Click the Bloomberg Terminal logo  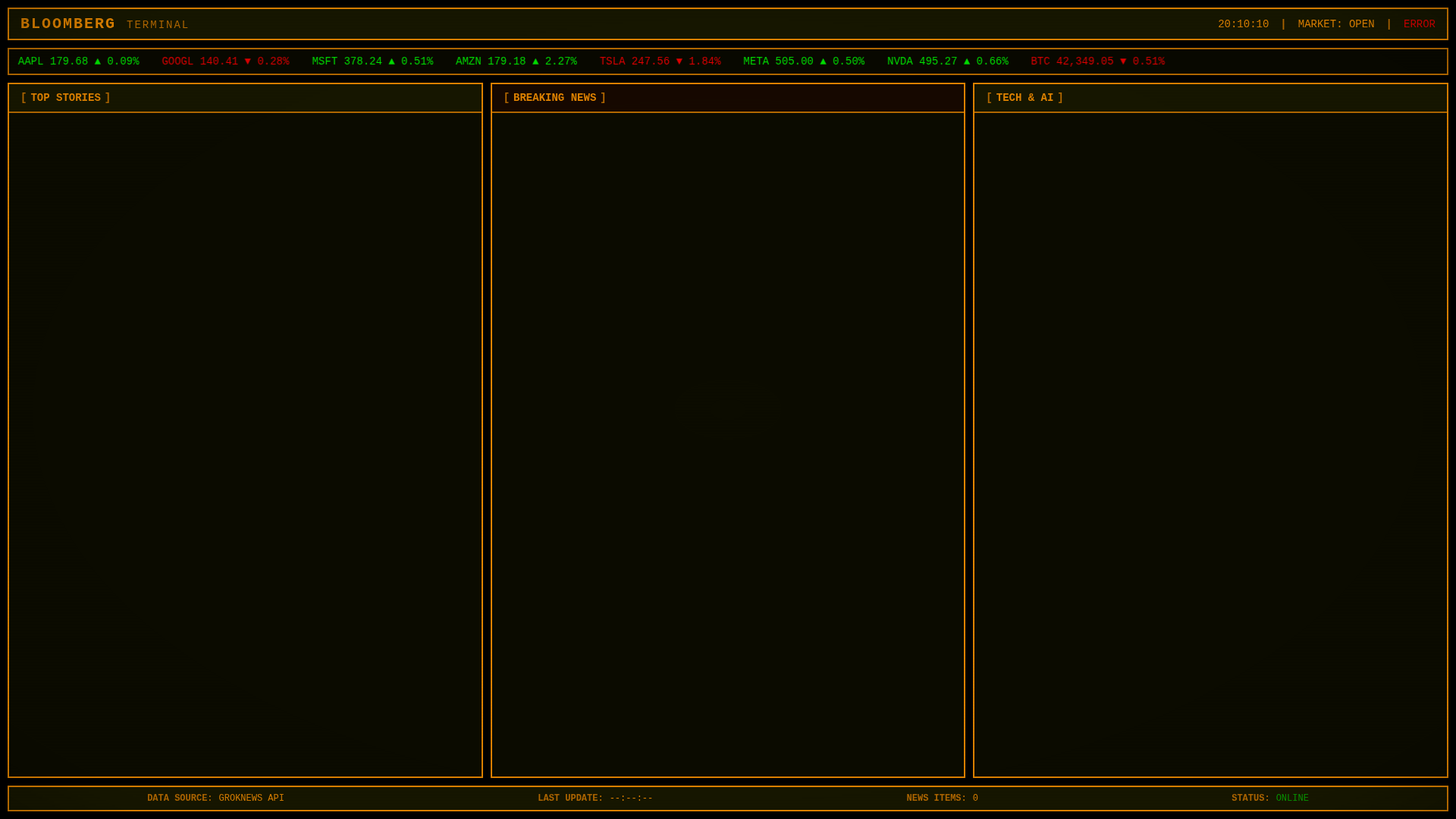104,24
